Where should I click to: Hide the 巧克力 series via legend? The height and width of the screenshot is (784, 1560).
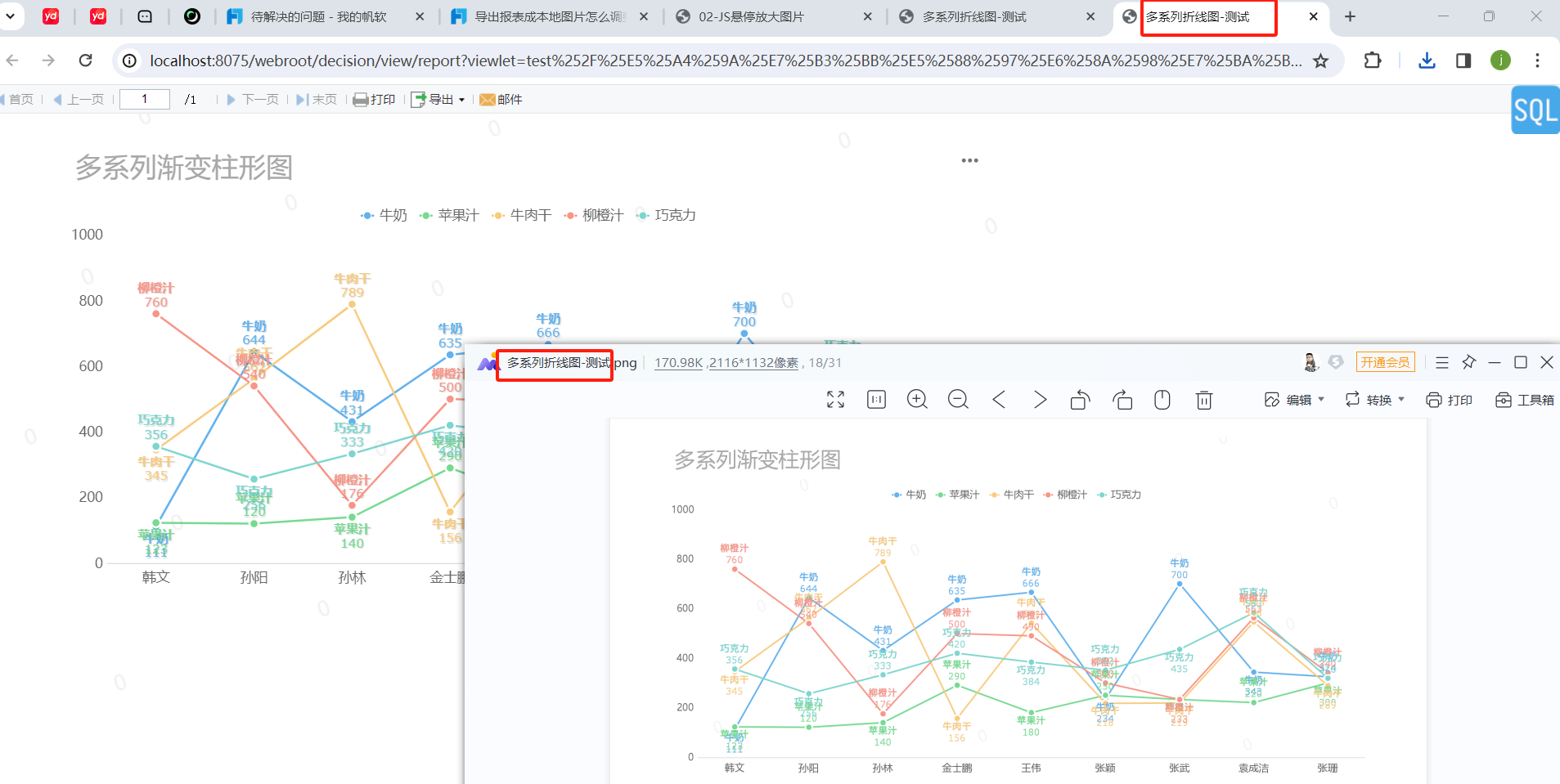click(x=666, y=215)
